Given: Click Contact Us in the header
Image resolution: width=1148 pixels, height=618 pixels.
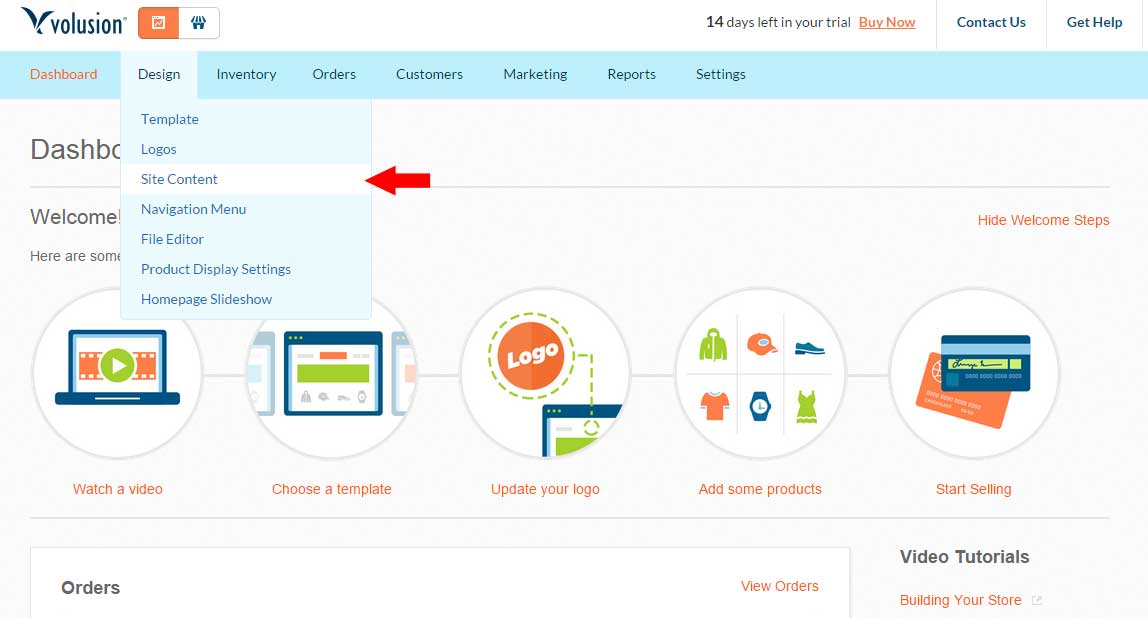Looking at the screenshot, I should tap(991, 22).
